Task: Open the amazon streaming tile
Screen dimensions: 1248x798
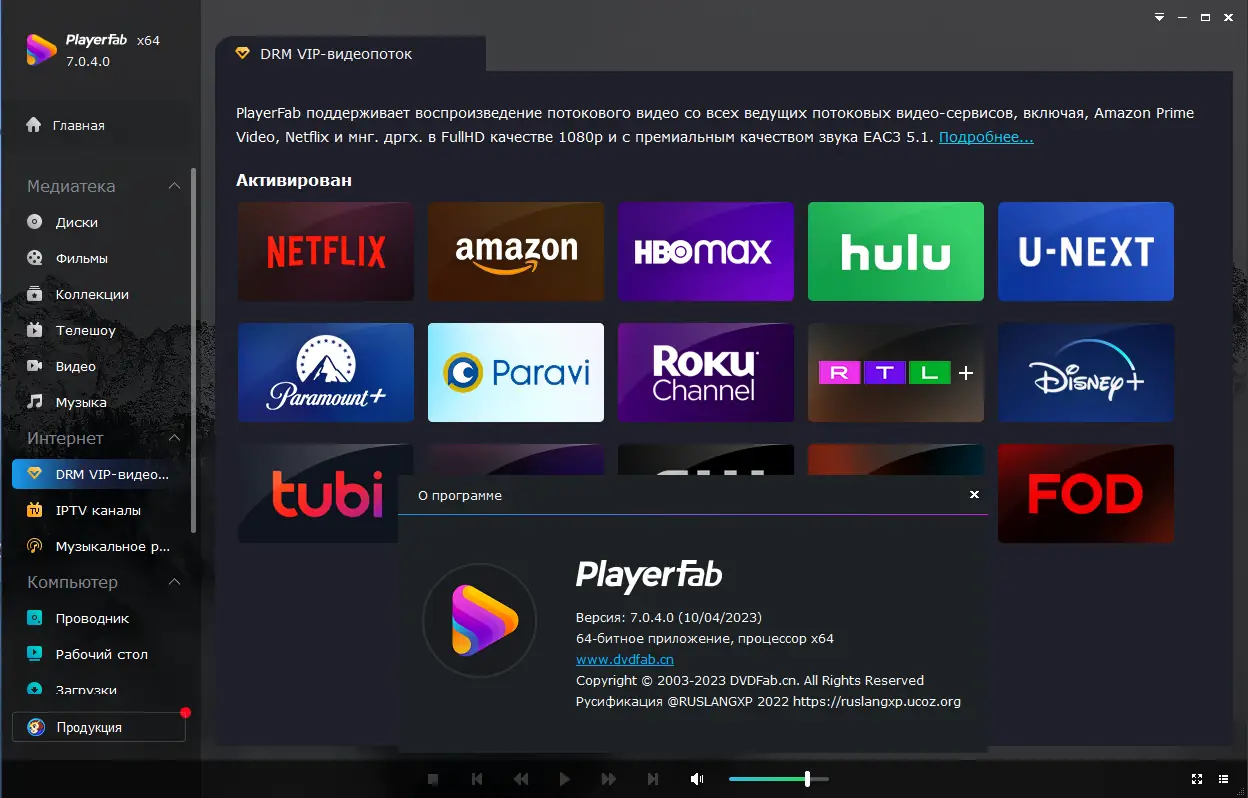Action: [516, 251]
